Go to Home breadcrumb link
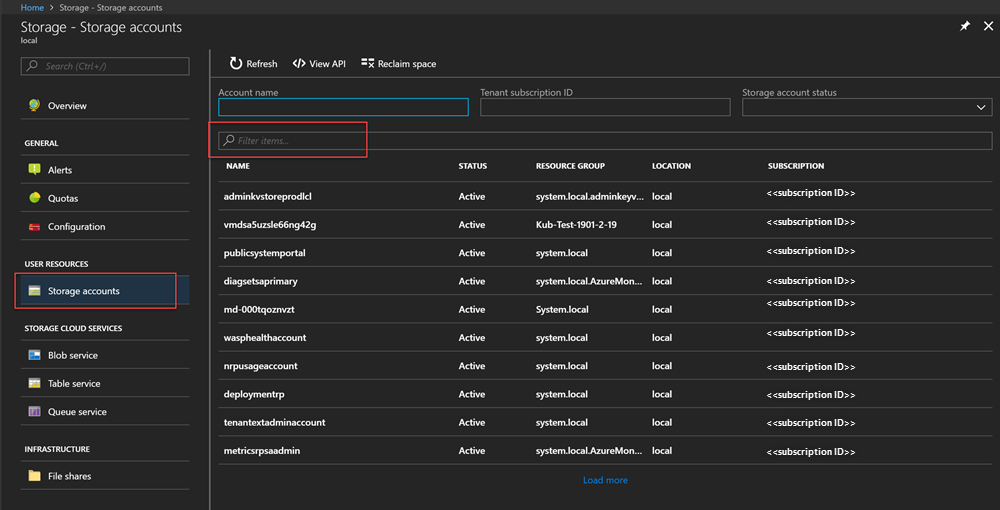 (32, 7)
